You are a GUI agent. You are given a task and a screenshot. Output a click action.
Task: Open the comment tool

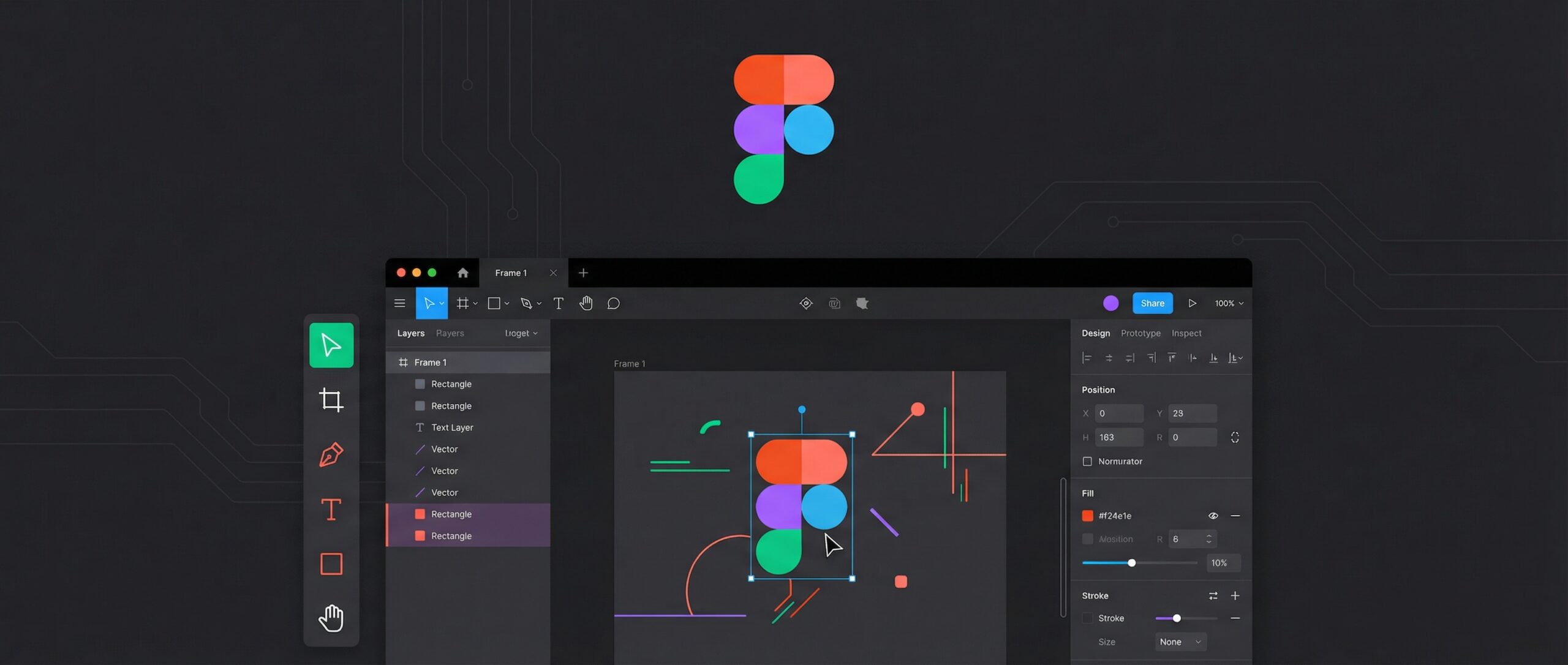[613, 302]
